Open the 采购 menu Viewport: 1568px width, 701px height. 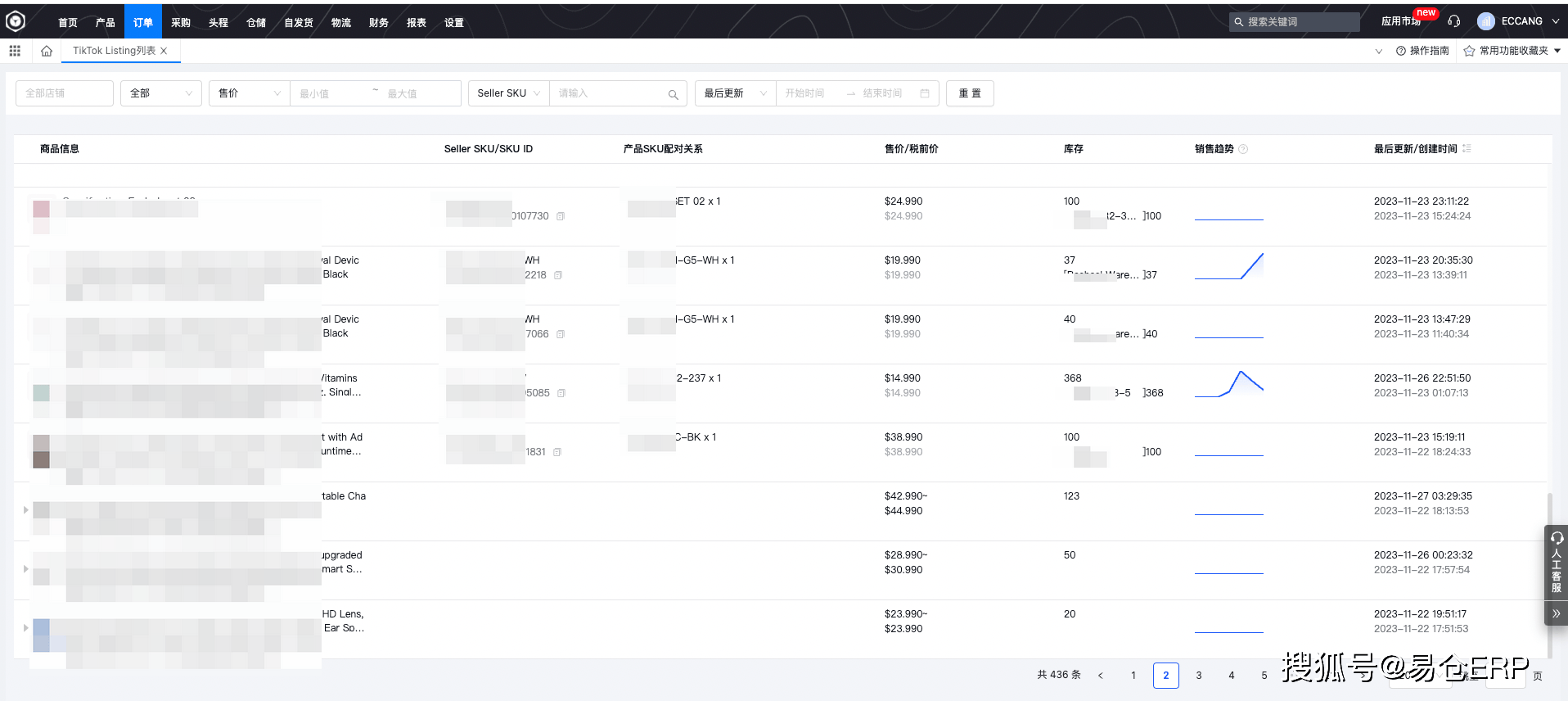click(x=181, y=22)
